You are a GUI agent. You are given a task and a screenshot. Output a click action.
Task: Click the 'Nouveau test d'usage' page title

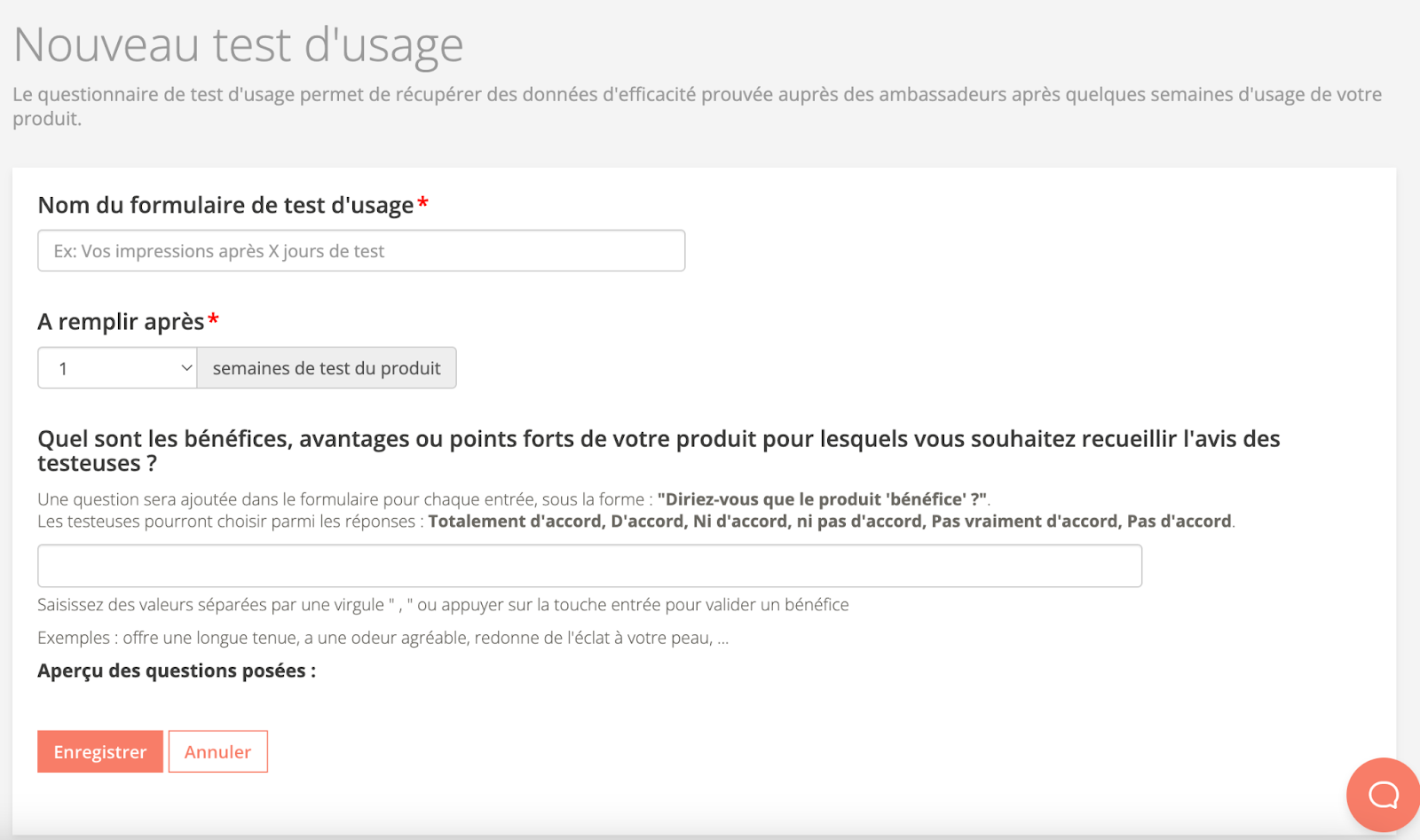[x=239, y=45]
